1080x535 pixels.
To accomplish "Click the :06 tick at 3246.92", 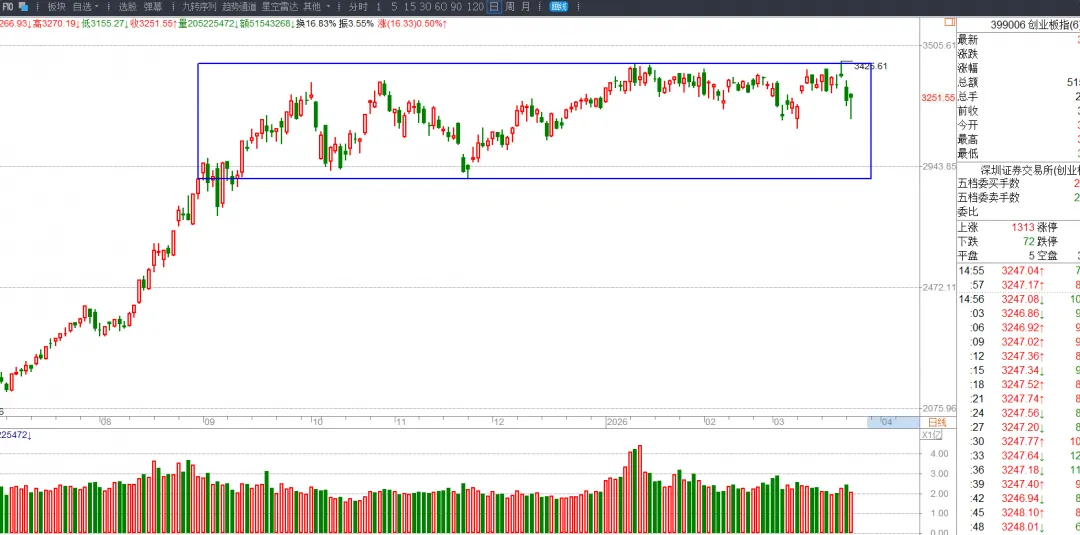I will [x=1019, y=328].
